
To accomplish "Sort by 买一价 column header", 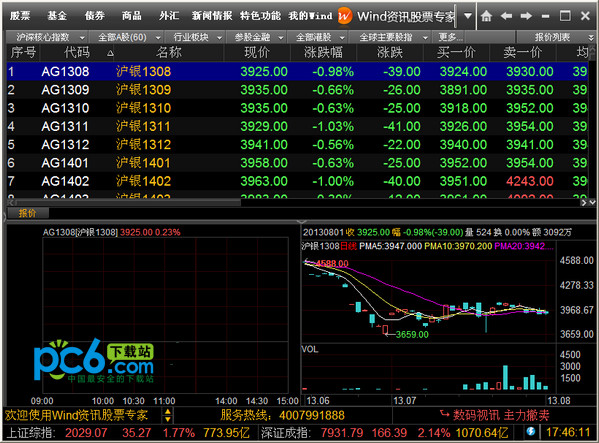I will (x=456, y=52).
